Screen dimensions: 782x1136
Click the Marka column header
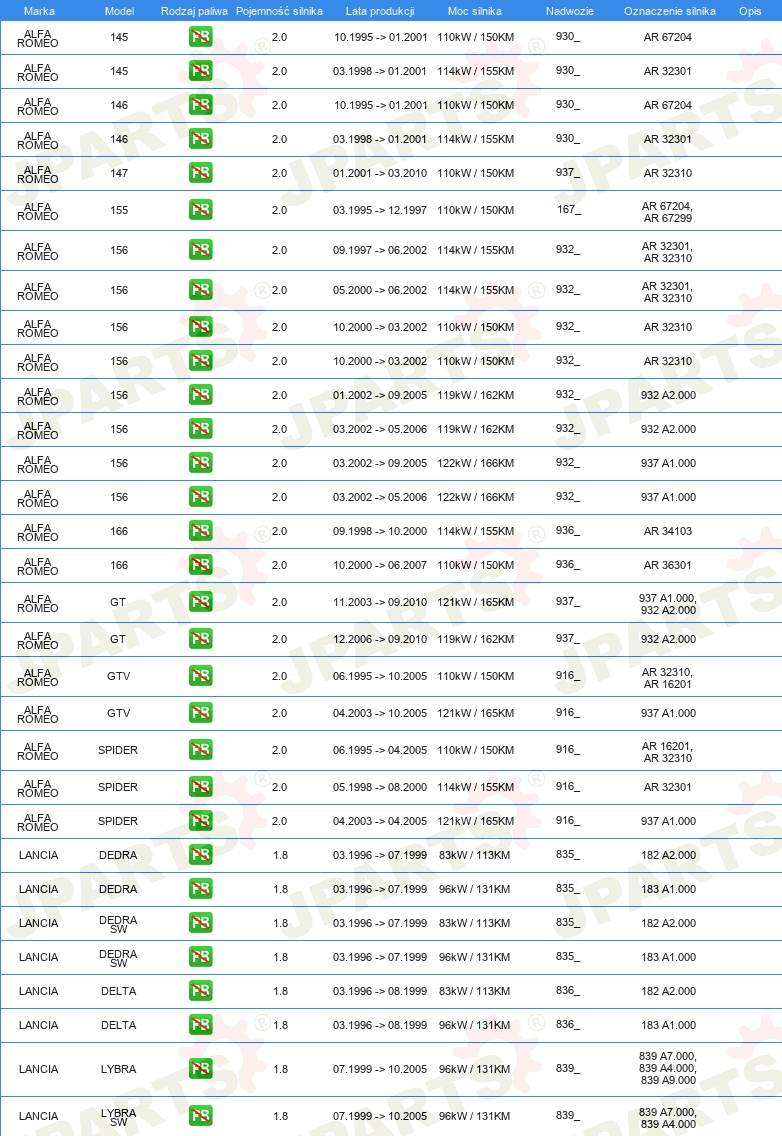pyautogui.click(x=39, y=11)
